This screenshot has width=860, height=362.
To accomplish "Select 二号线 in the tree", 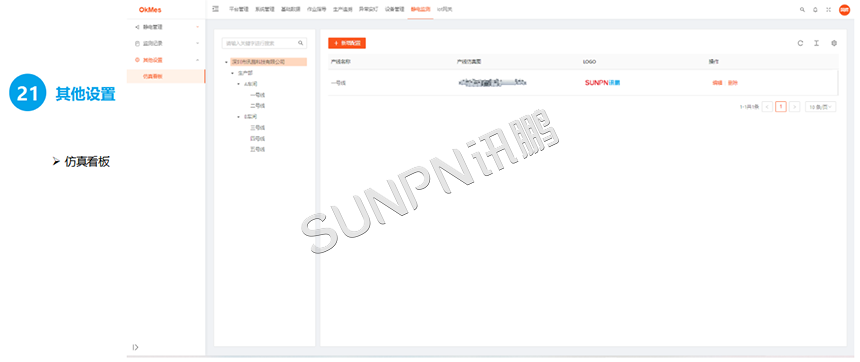I will [257, 105].
